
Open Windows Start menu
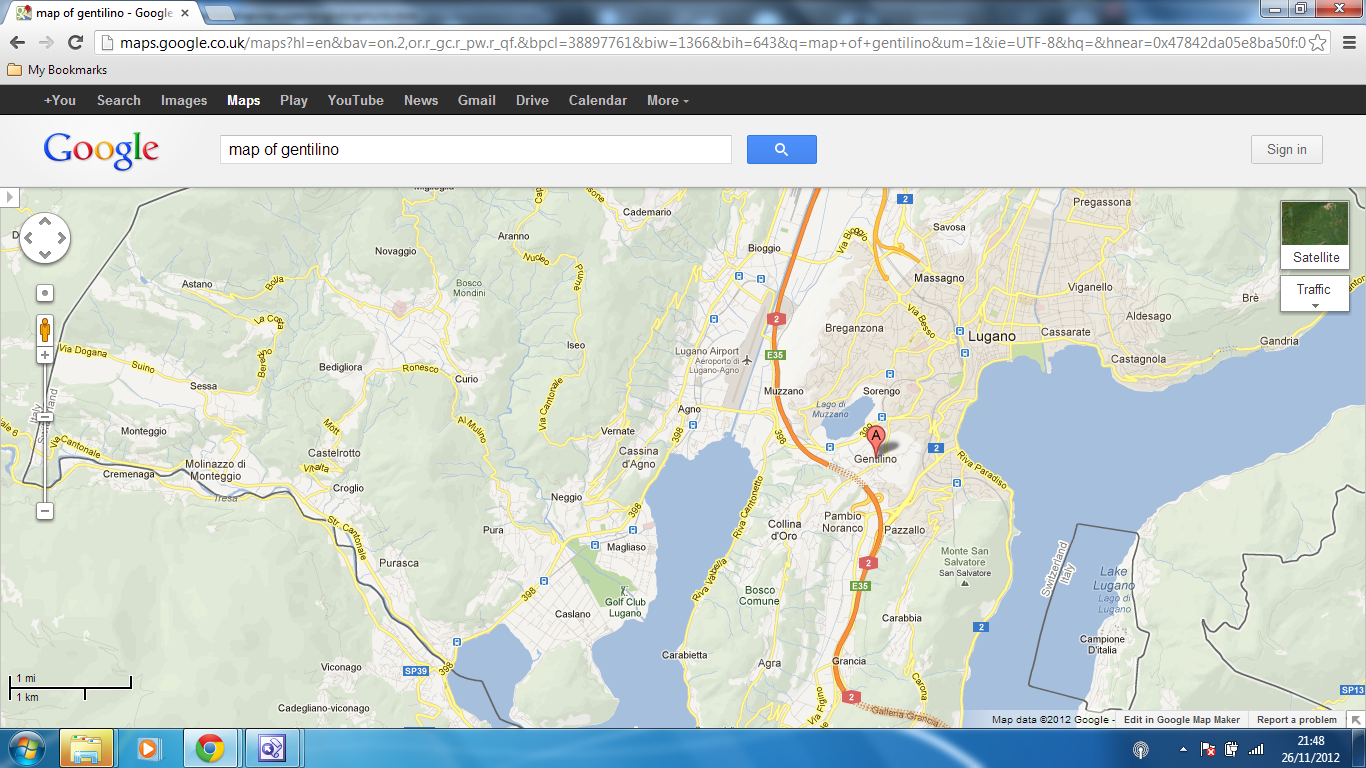pyautogui.click(x=27, y=748)
